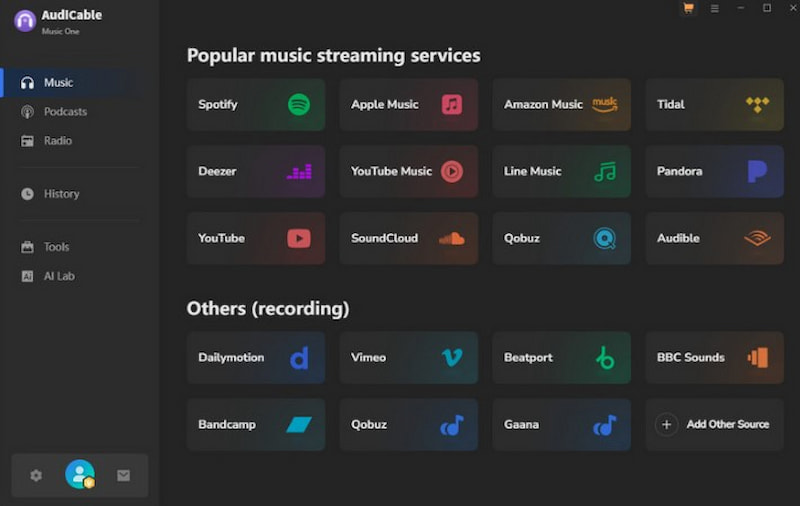This screenshot has width=800, height=506.
Task: Click the Vimeo v icon
Action: pyautogui.click(x=452, y=358)
